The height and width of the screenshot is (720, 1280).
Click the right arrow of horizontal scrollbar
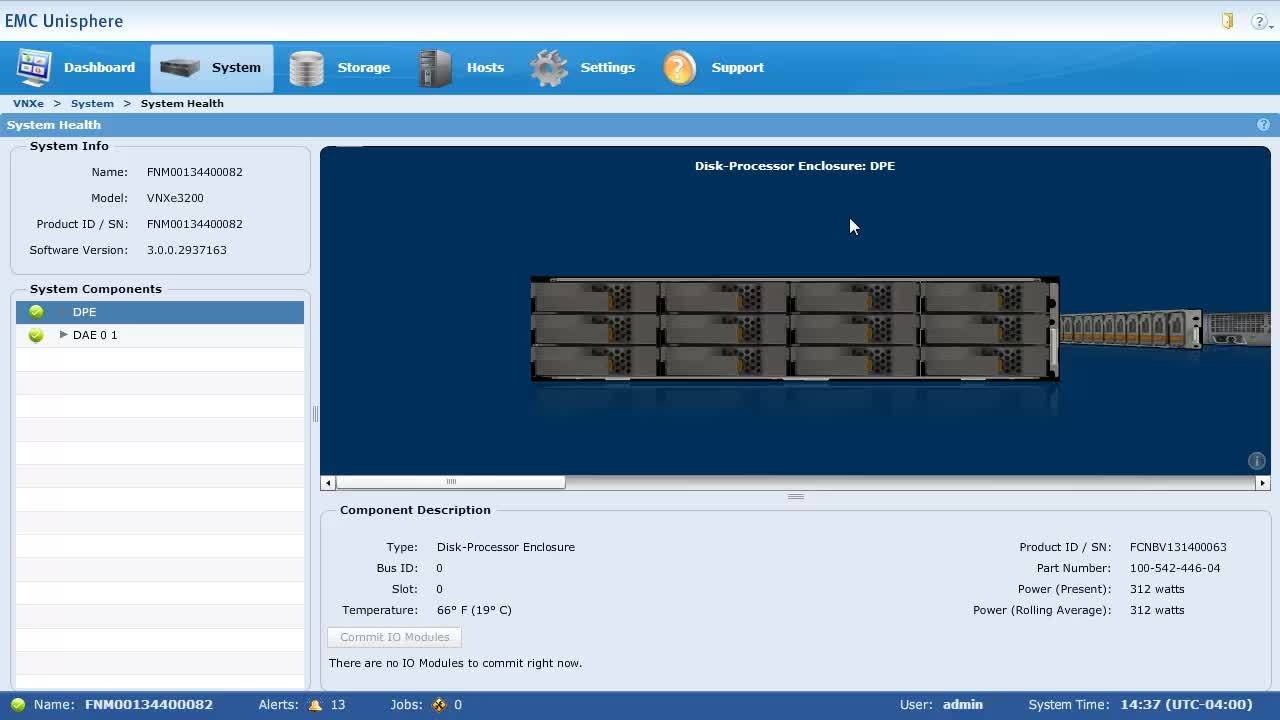(1262, 483)
